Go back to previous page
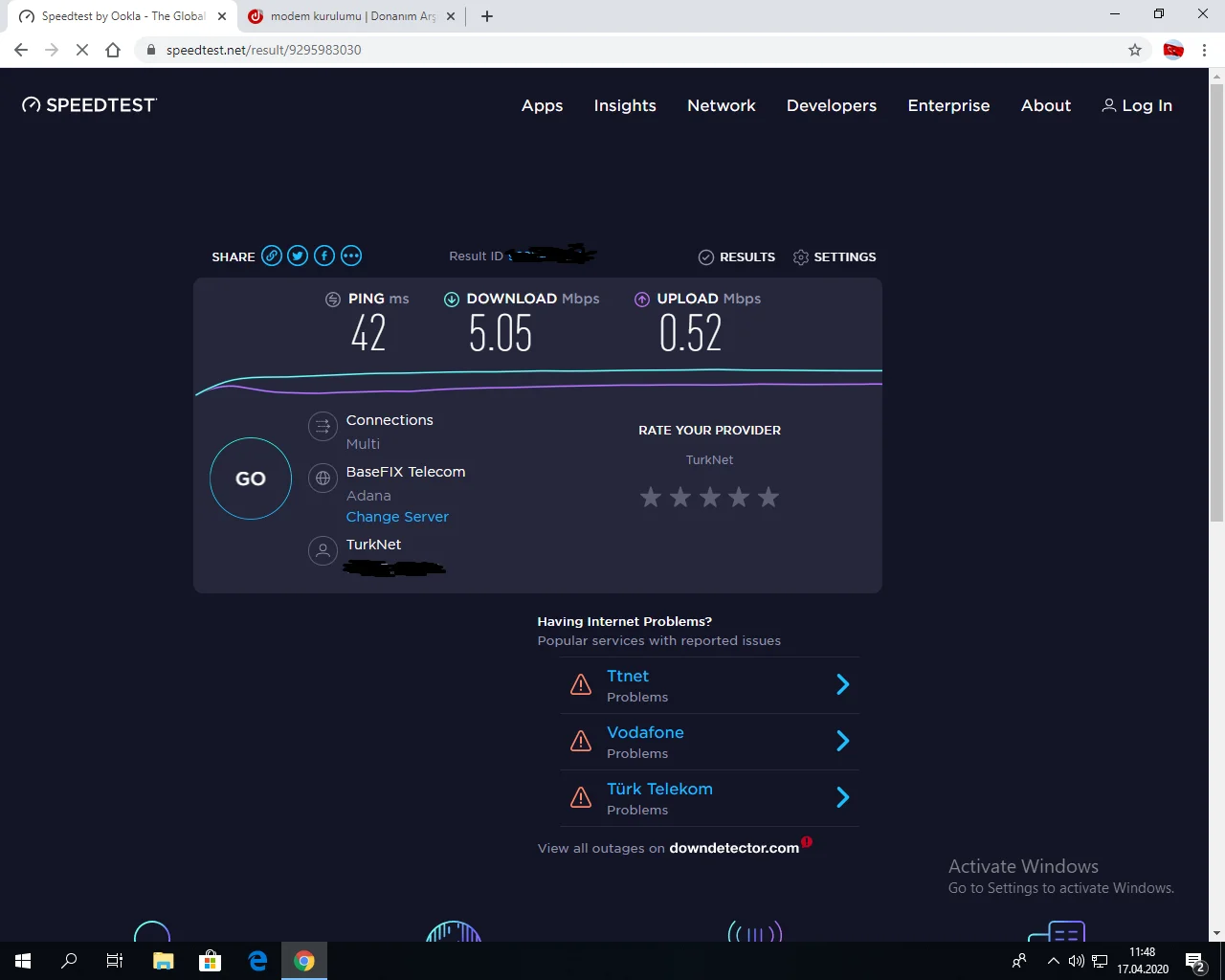The height and width of the screenshot is (980, 1225). point(21,50)
